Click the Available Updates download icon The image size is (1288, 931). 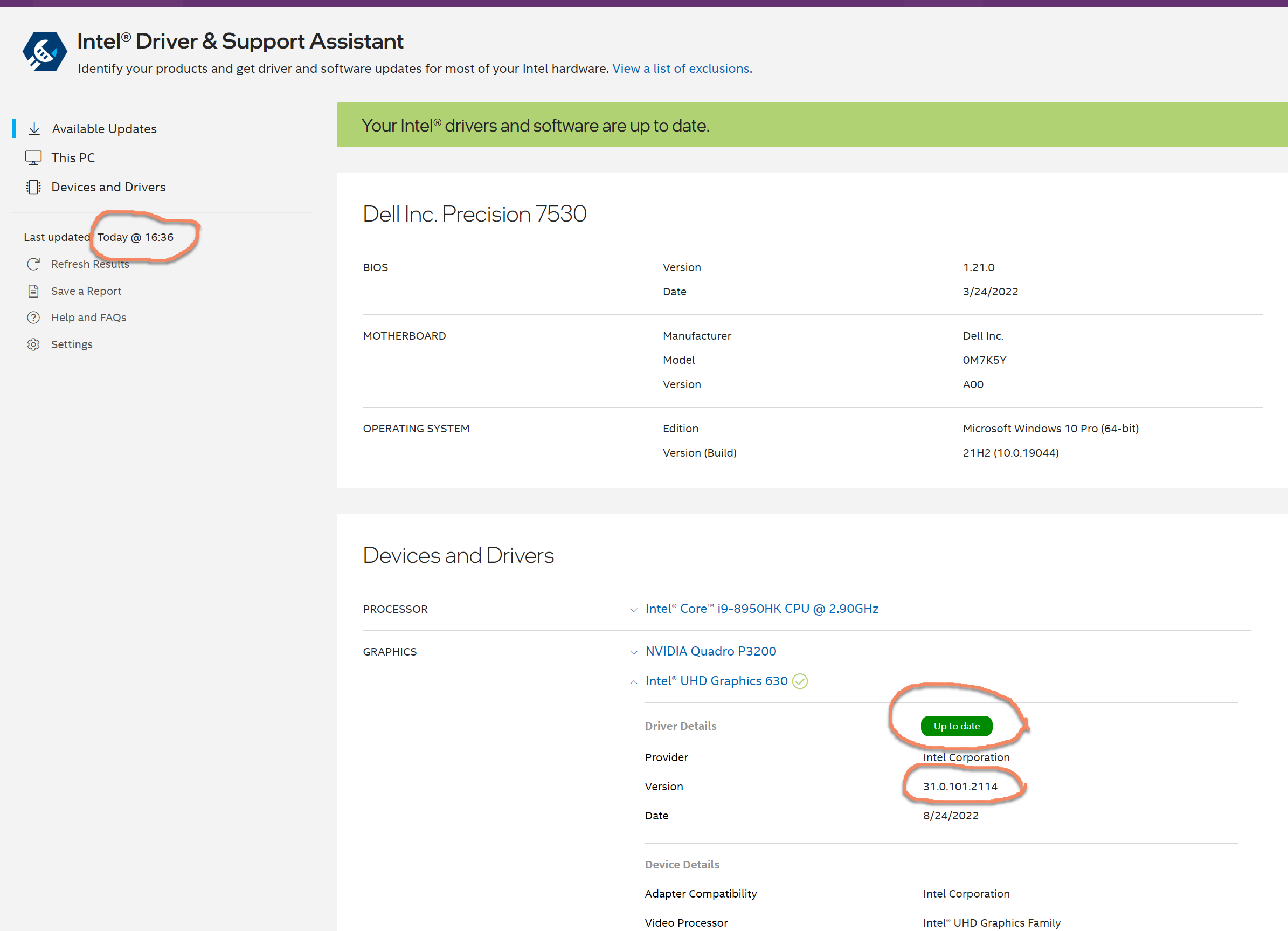[x=34, y=128]
